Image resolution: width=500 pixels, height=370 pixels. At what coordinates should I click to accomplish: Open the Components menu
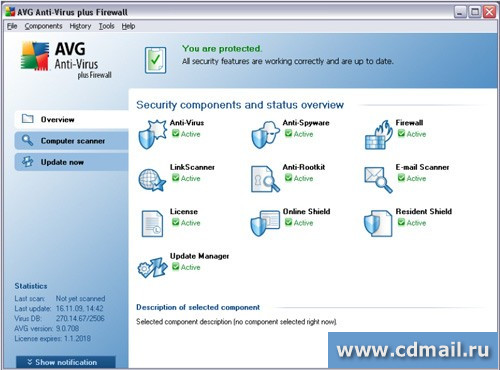pos(43,26)
